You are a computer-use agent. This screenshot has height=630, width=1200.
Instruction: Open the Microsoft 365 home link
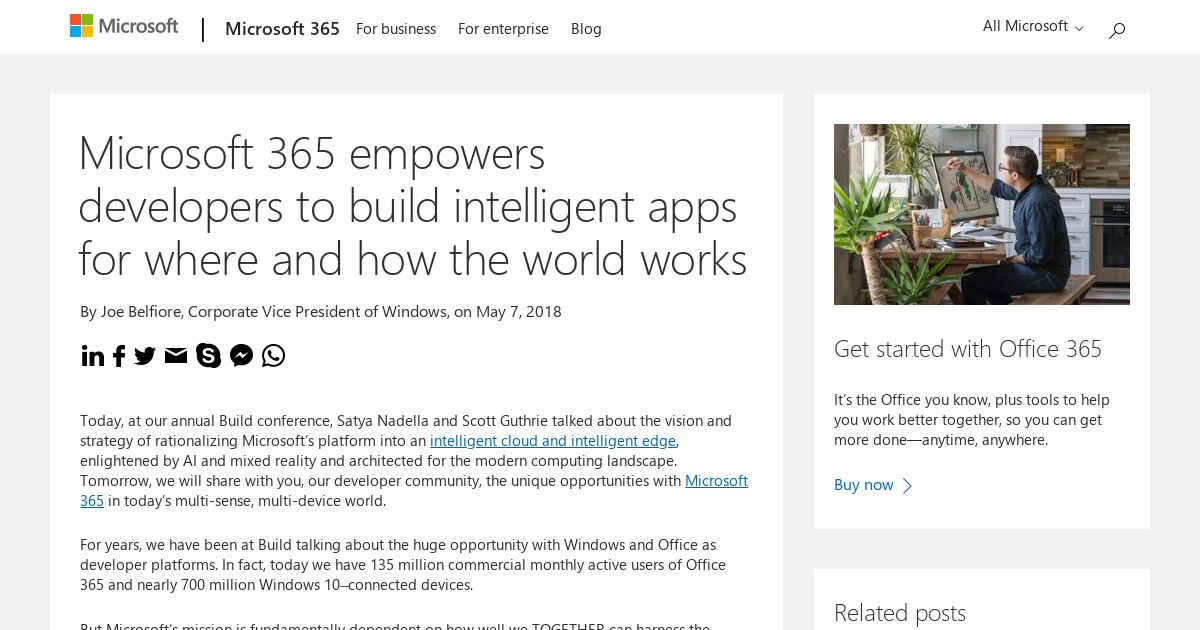pos(282,29)
